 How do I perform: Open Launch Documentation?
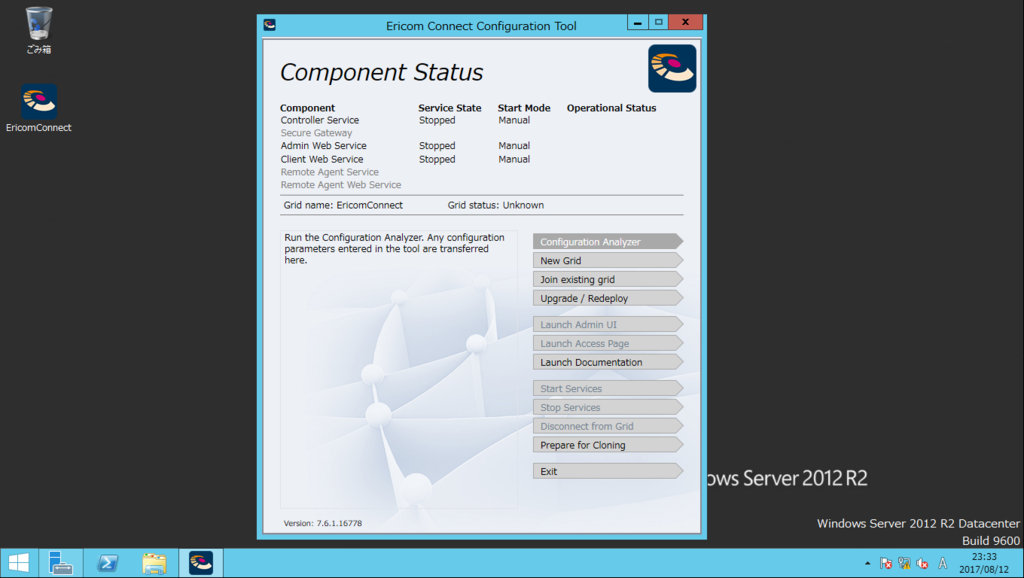(x=608, y=362)
